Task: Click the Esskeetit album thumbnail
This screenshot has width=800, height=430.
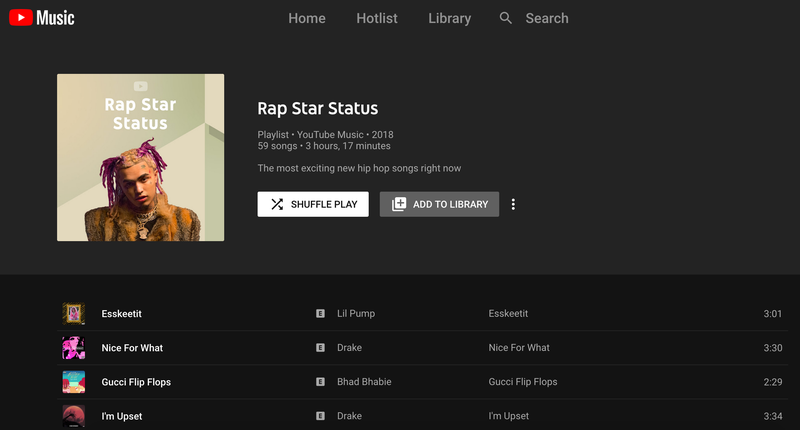Action: (73, 314)
